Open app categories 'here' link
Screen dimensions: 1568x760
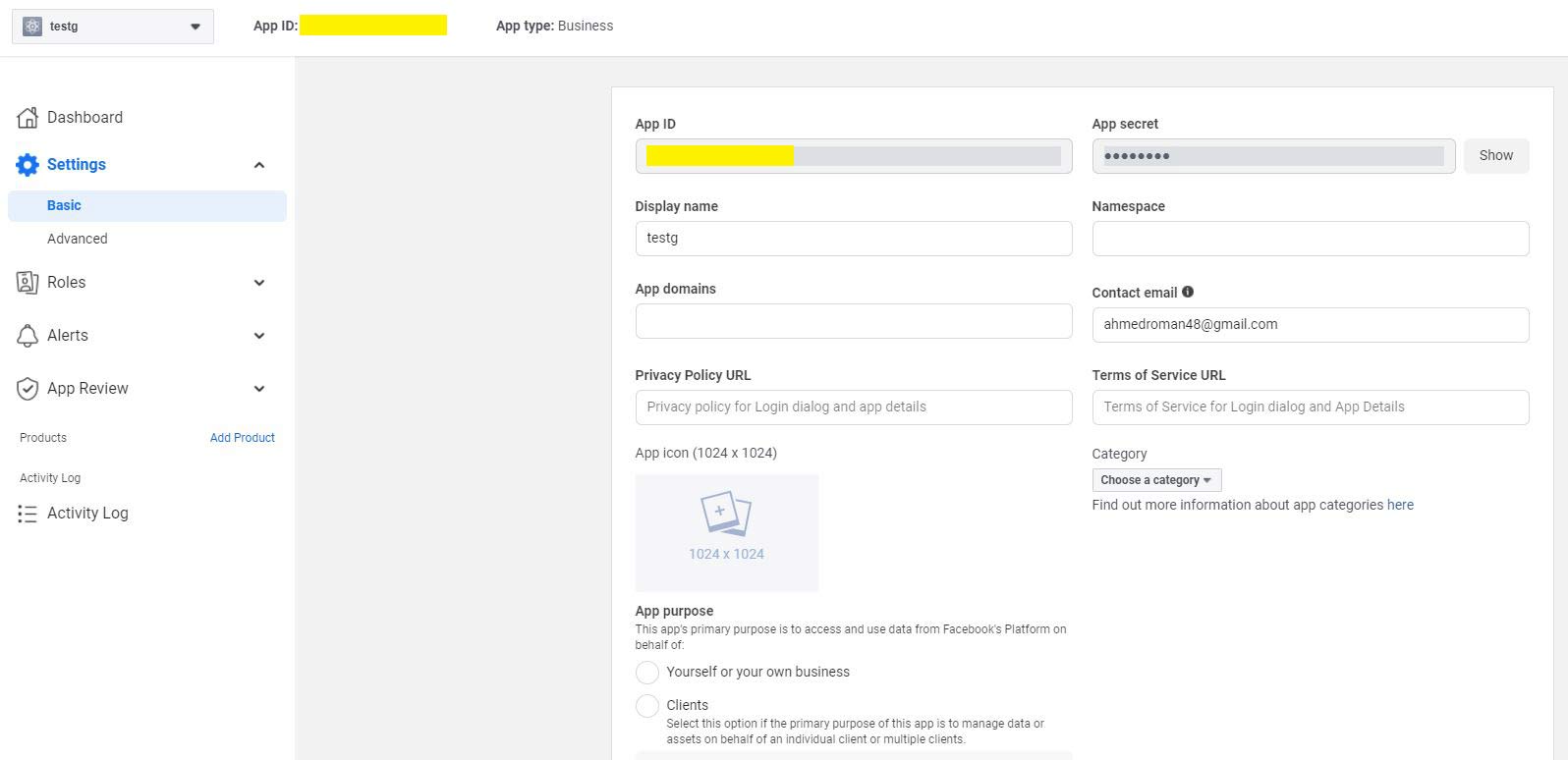(1400, 505)
